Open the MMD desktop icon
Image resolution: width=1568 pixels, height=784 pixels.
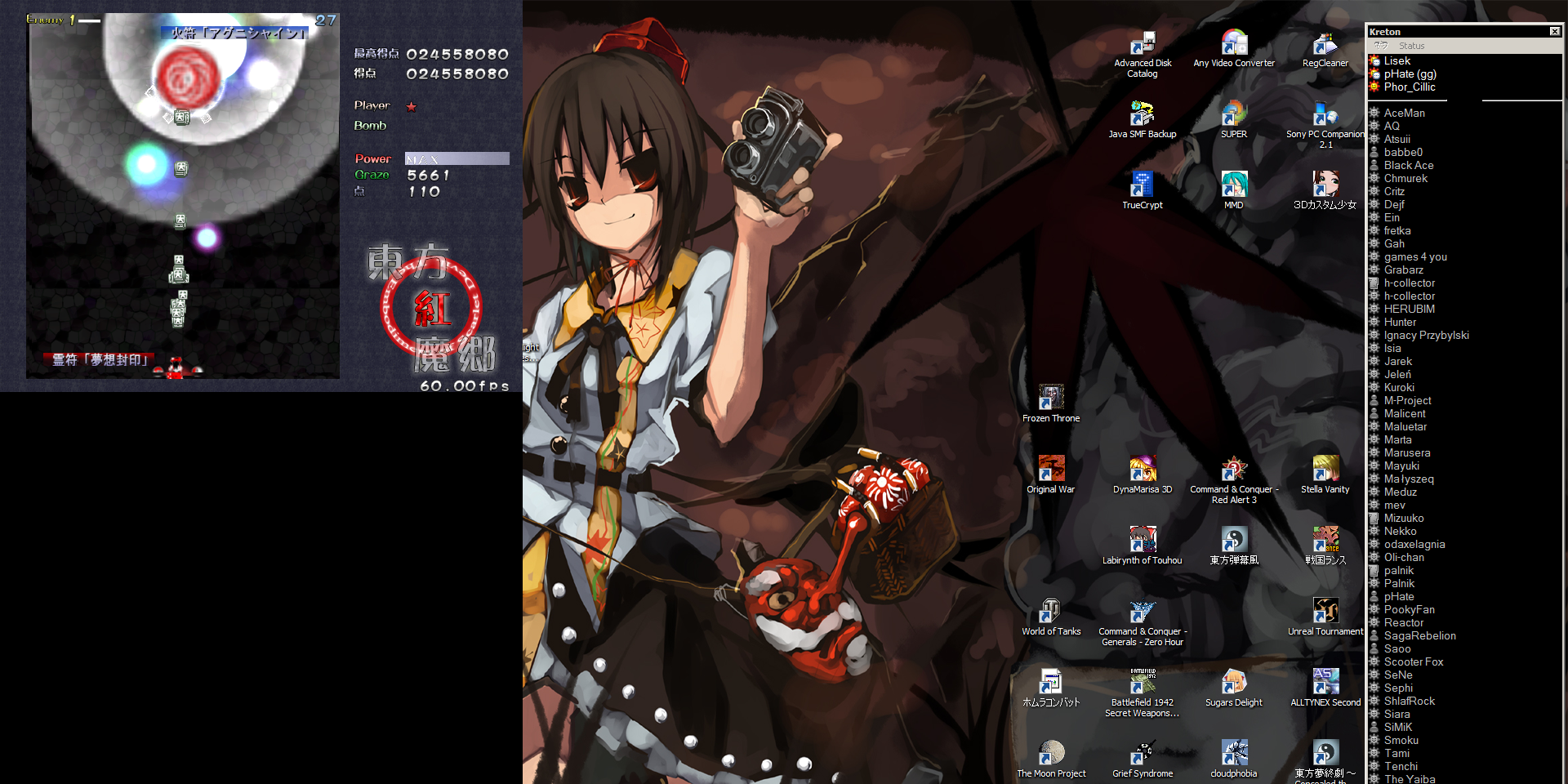1233,185
